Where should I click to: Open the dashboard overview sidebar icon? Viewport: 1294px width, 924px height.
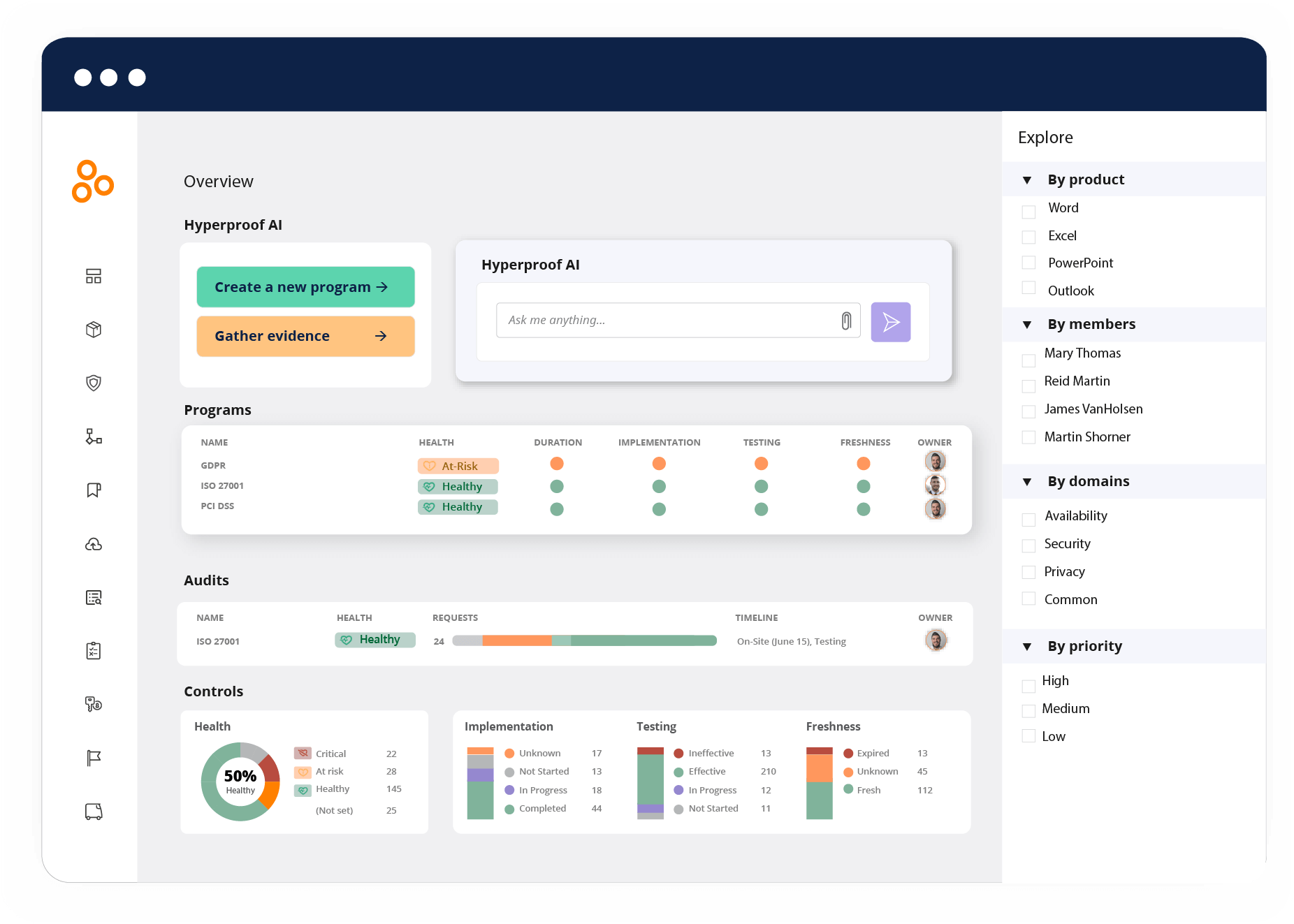(93, 276)
